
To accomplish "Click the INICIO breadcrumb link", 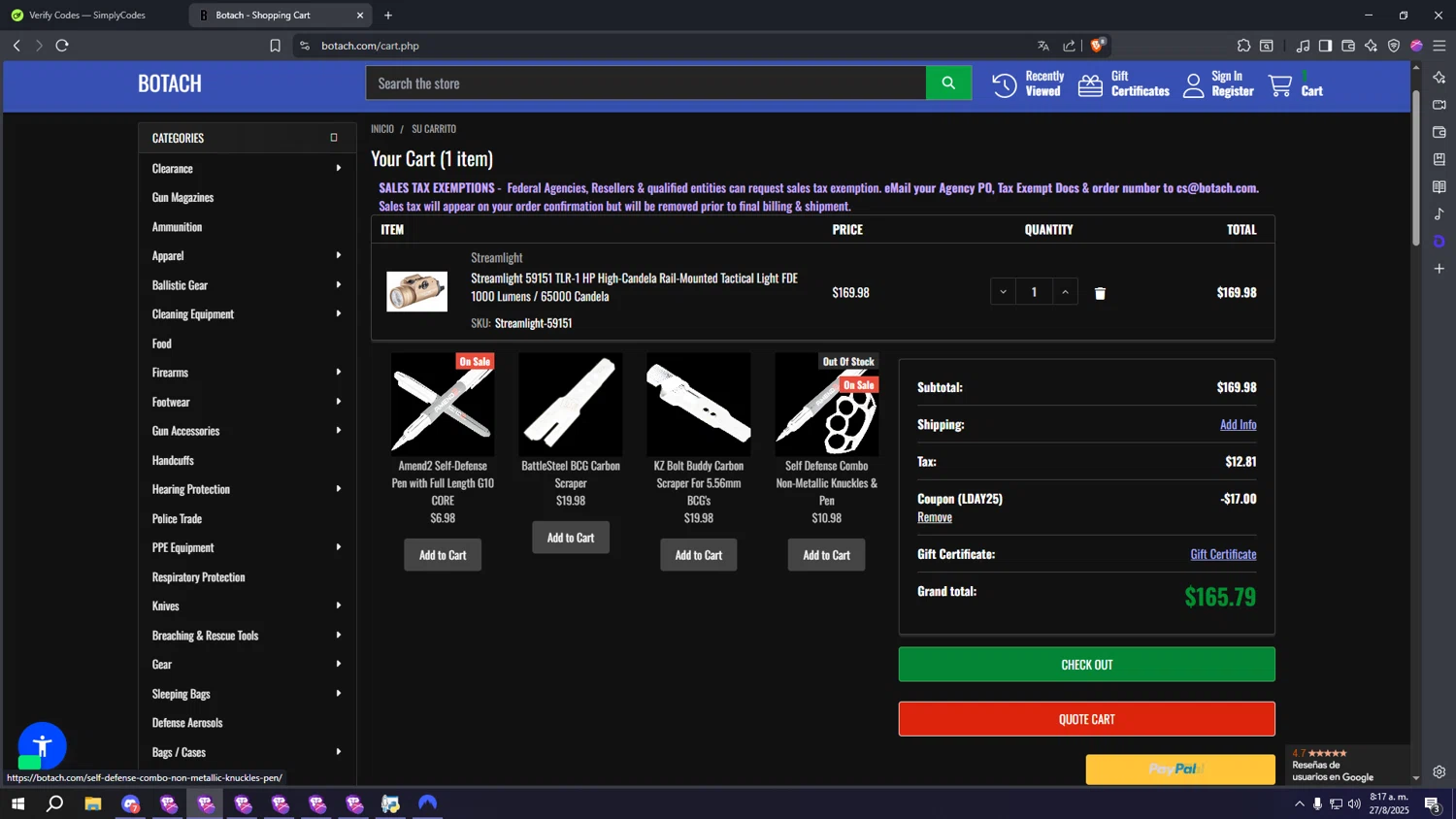I will coord(382,128).
